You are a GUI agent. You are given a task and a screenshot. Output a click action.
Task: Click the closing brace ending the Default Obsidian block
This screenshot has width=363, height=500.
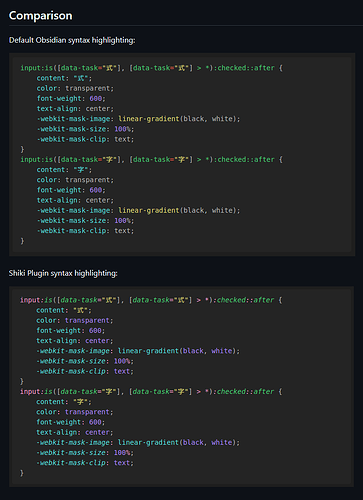click(x=22, y=241)
